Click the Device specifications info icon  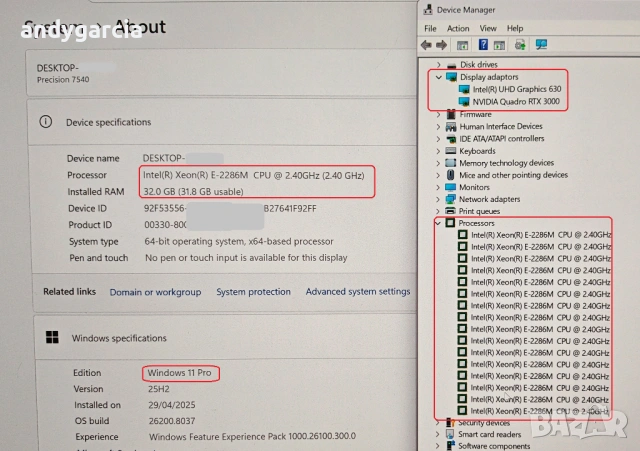point(45,122)
